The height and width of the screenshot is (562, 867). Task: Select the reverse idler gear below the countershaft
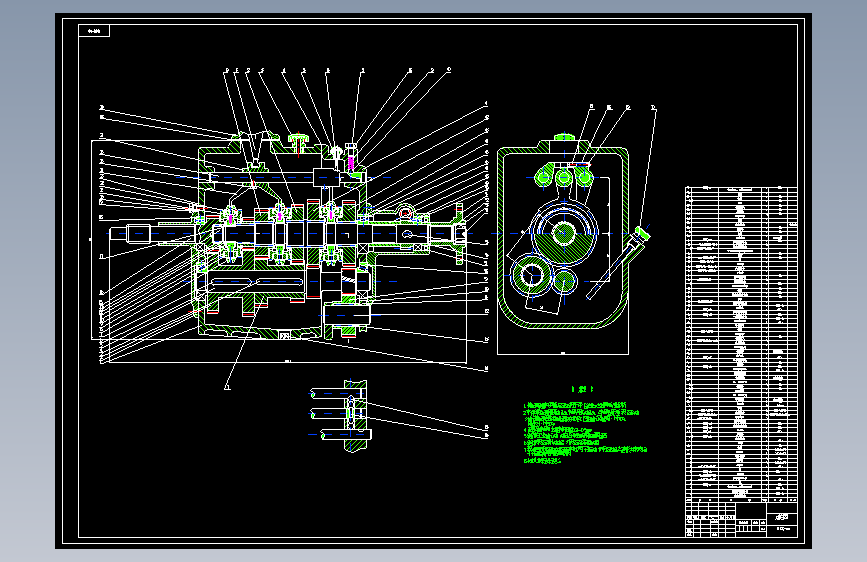point(347,315)
